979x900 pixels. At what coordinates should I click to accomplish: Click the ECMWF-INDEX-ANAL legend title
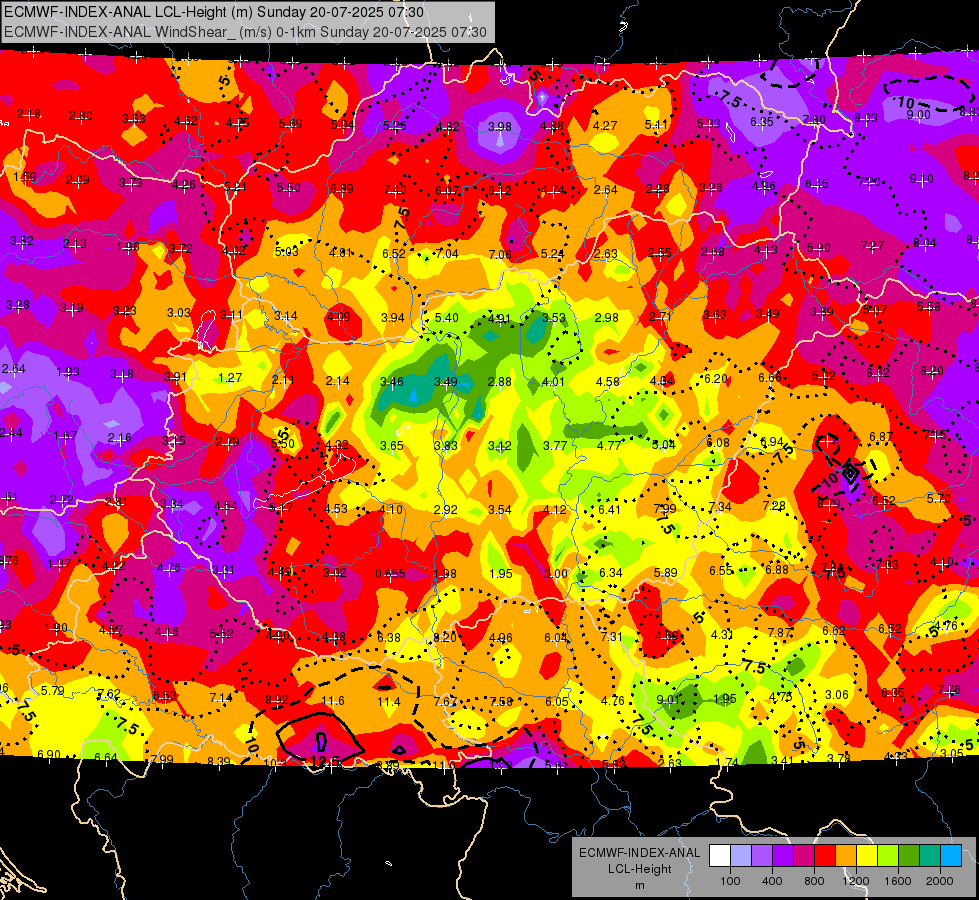(640, 853)
